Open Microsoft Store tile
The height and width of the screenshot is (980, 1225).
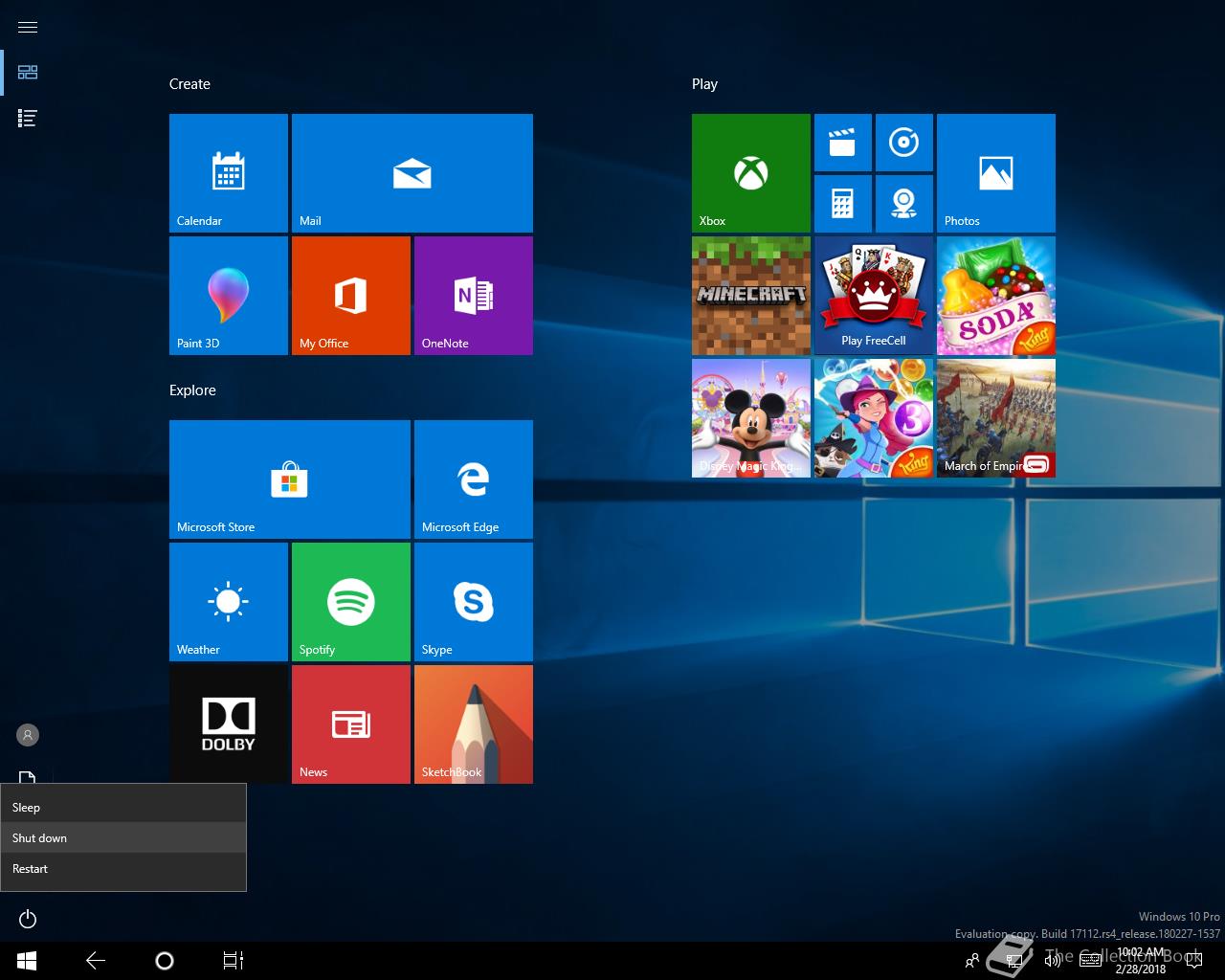[x=290, y=479]
